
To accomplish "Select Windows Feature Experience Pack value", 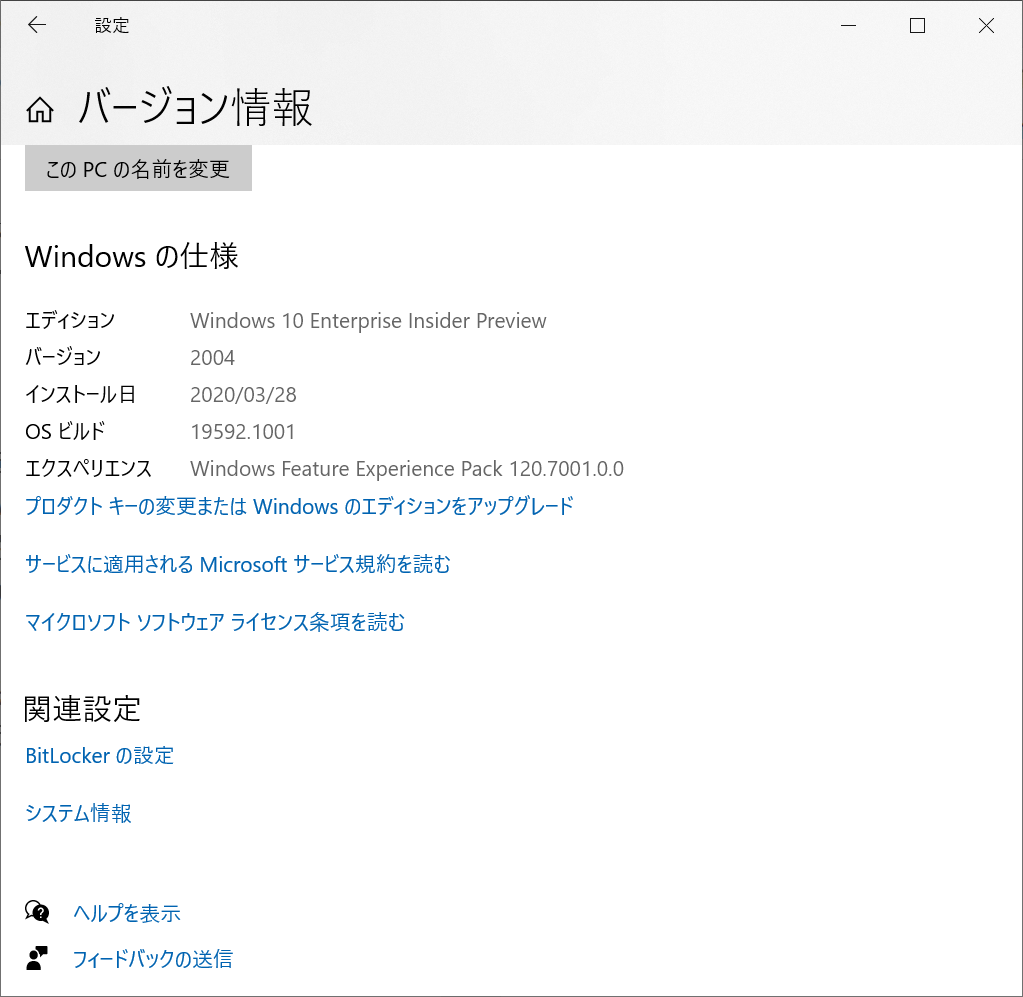I will [406, 468].
